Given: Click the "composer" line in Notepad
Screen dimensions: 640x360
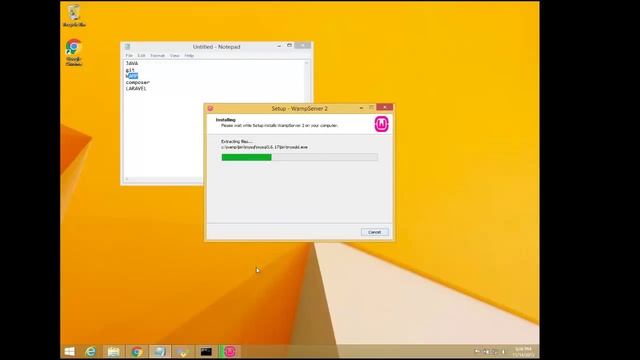Looking at the screenshot, I should pyautogui.click(x=138, y=82).
